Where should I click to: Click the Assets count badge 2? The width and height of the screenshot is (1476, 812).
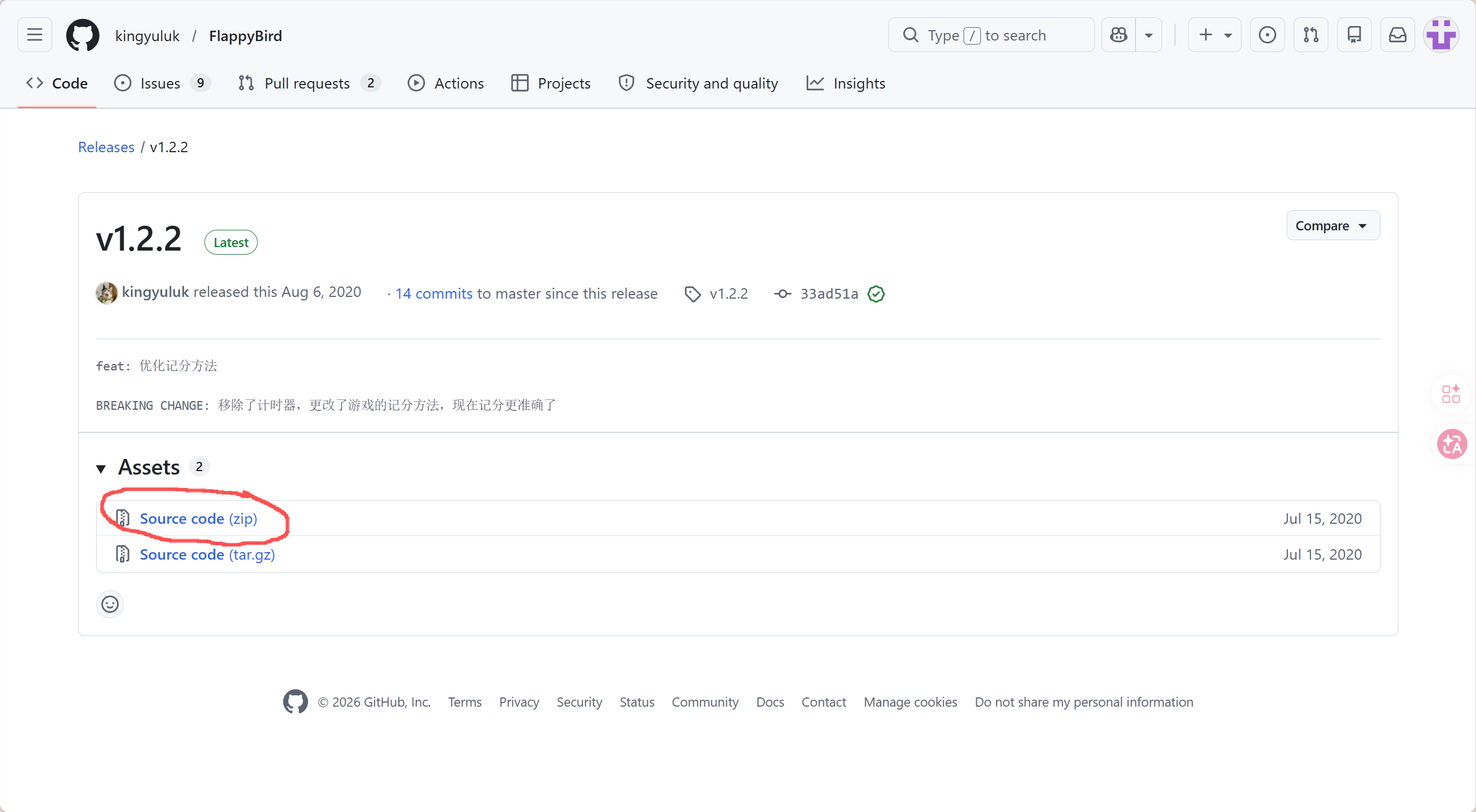[199, 466]
